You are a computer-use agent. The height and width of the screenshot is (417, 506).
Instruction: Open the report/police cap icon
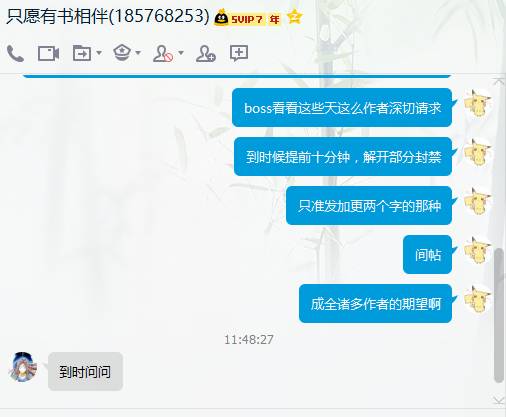point(122,53)
